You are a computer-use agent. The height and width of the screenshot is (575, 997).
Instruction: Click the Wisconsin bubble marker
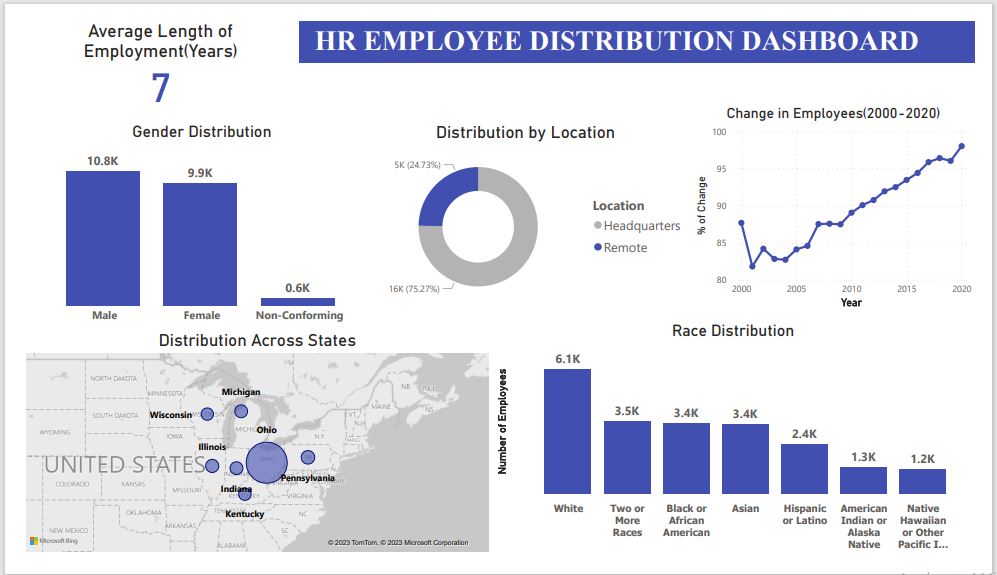click(x=207, y=414)
